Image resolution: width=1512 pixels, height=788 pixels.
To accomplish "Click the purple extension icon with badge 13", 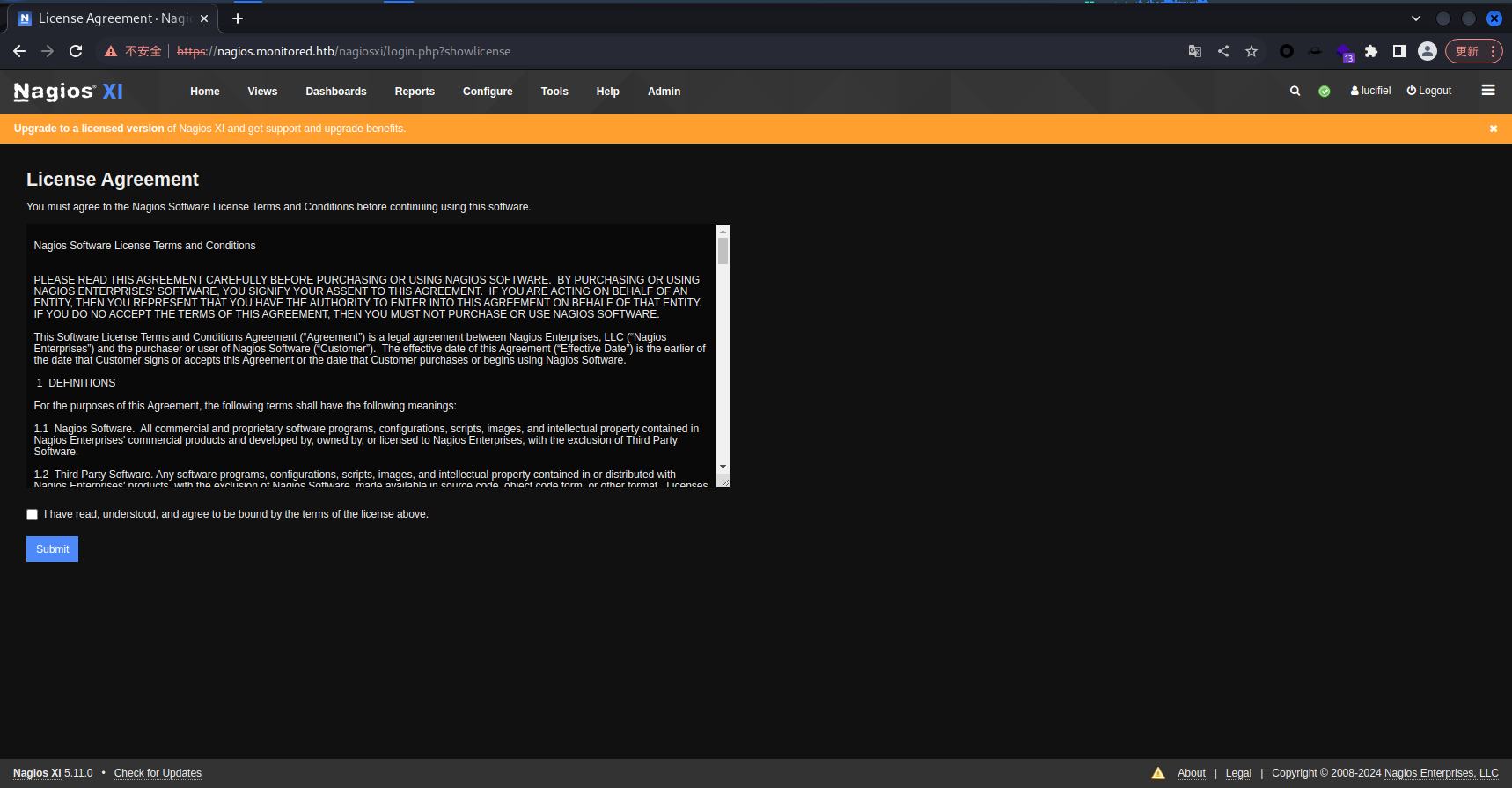I will pyautogui.click(x=1345, y=53).
